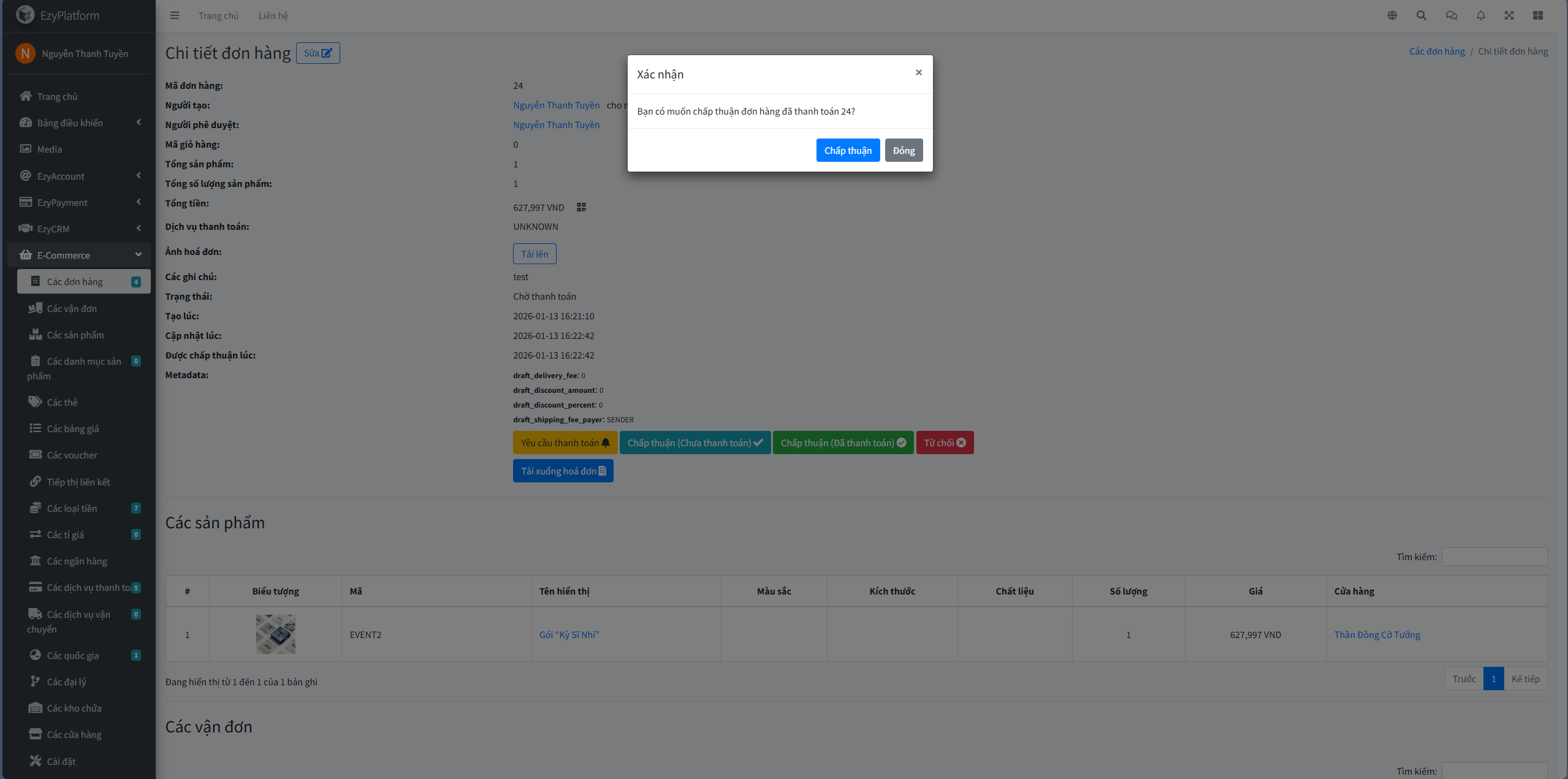Click the notifications bell icon
Viewport: 1568px width, 779px height.
click(x=1480, y=15)
